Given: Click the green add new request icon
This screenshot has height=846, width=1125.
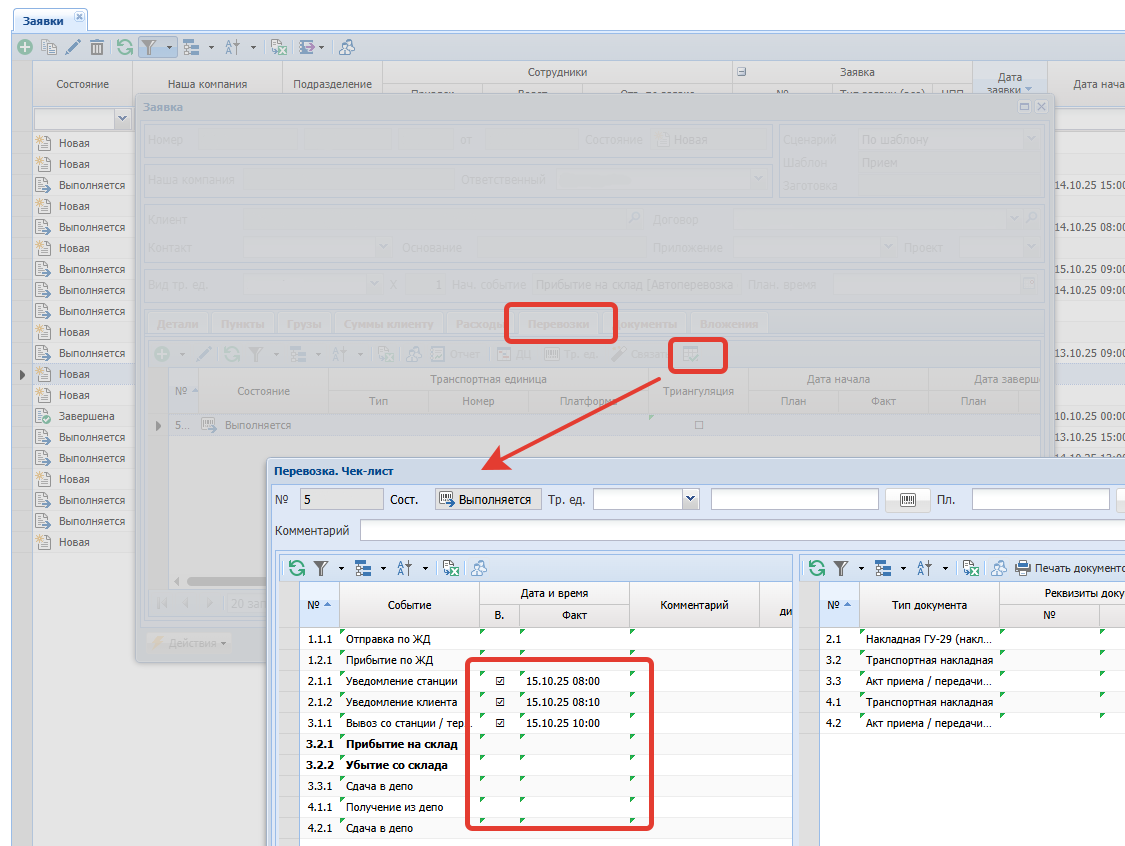Looking at the screenshot, I should tap(24, 47).
